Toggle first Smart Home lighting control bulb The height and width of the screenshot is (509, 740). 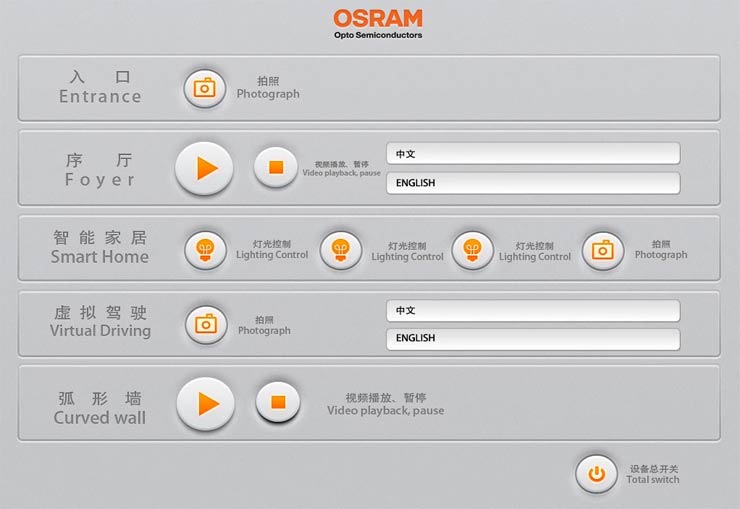205,249
